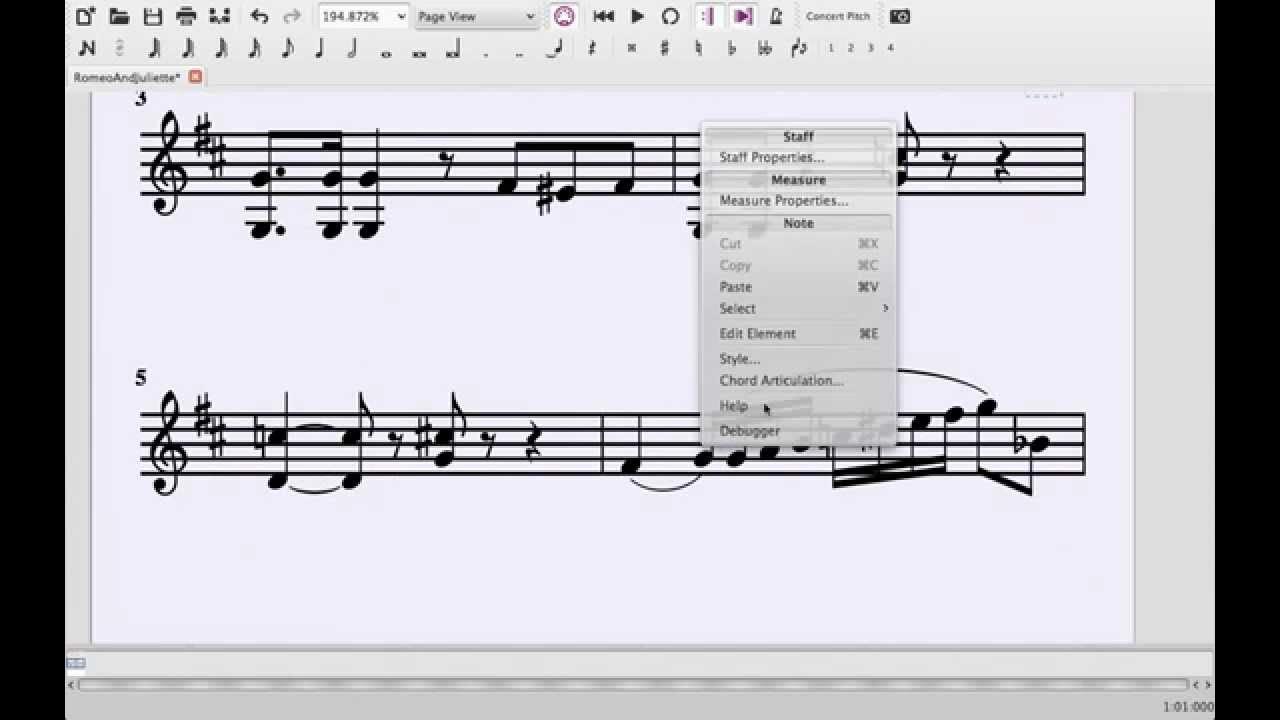Image resolution: width=1280 pixels, height=720 pixels.
Task: Open the Page View mode dropdown
Action: (x=477, y=16)
